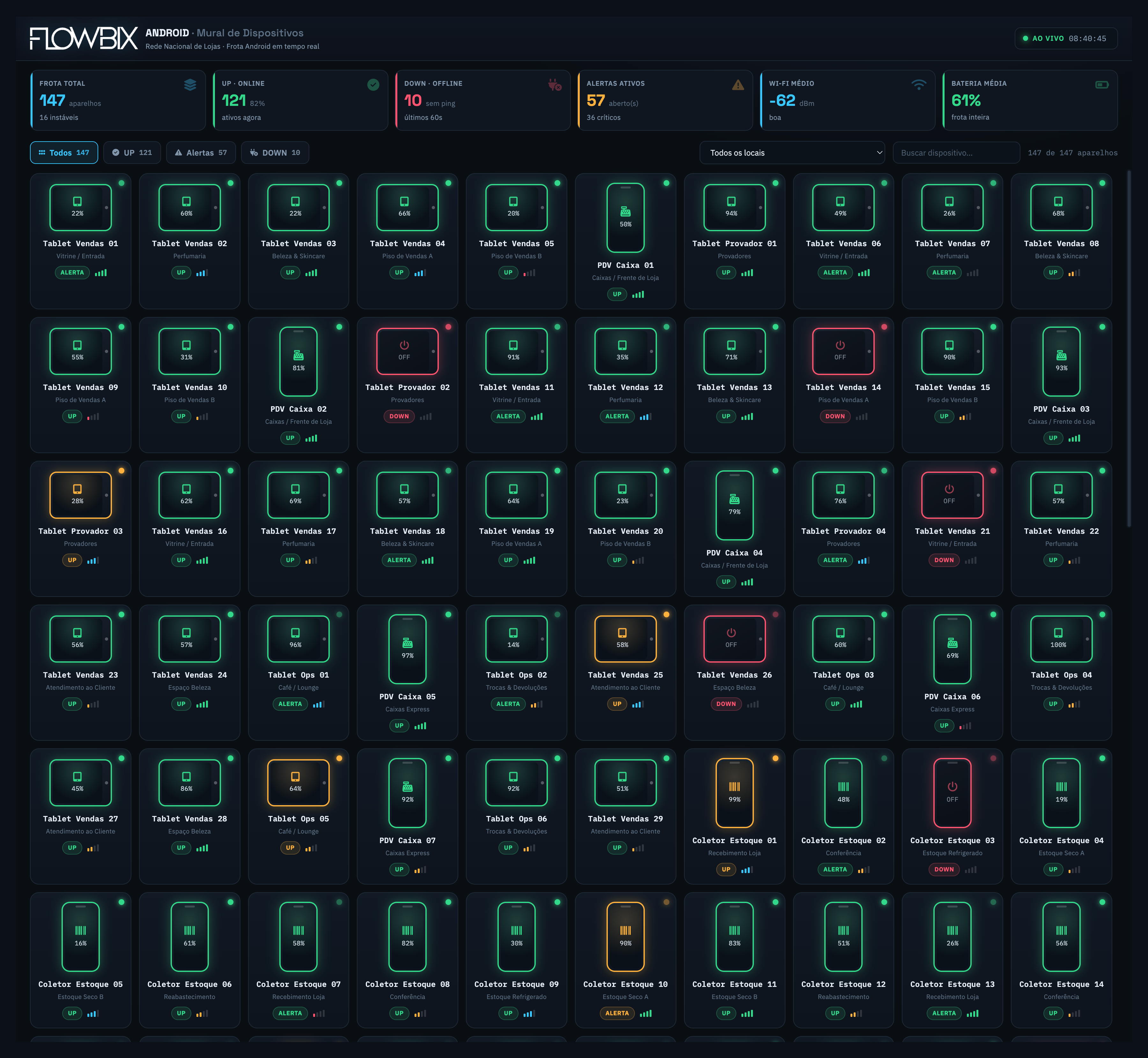
Task: Click the battery icon in Bateria Média card
Action: (x=1102, y=85)
